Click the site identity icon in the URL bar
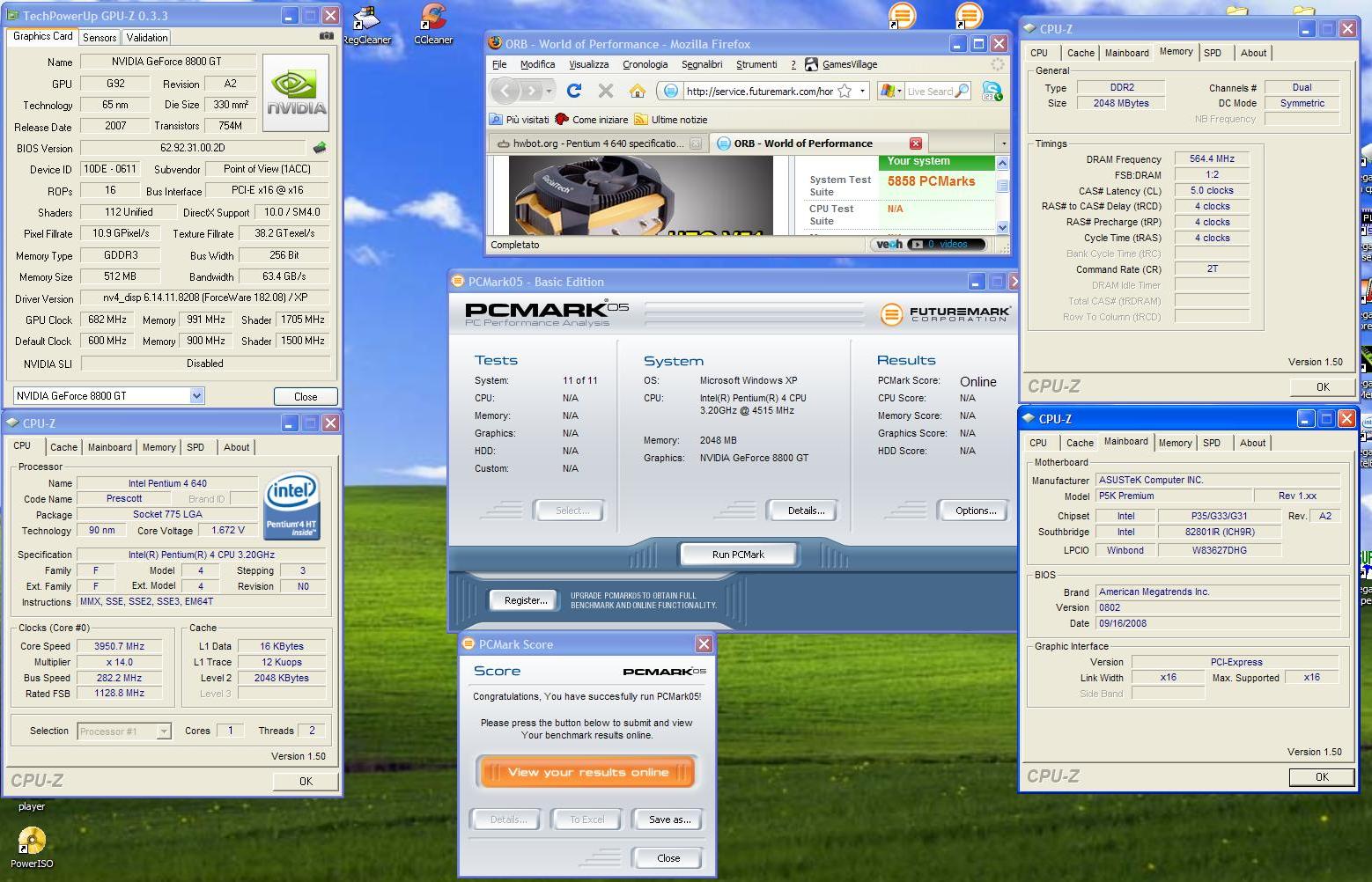Viewport: 1372px width, 882px height. (670, 91)
